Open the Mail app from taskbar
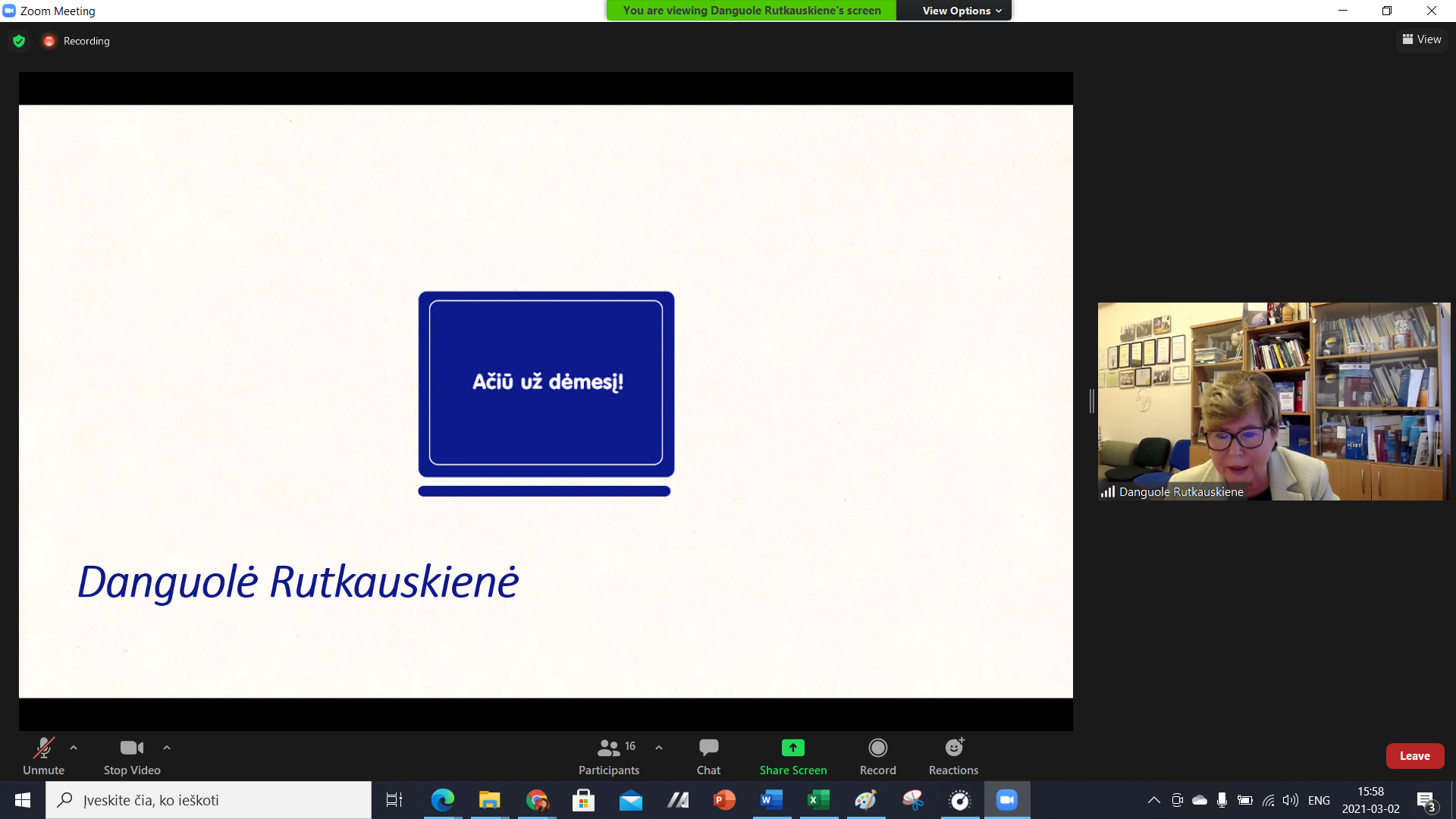 (x=631, y=800)
